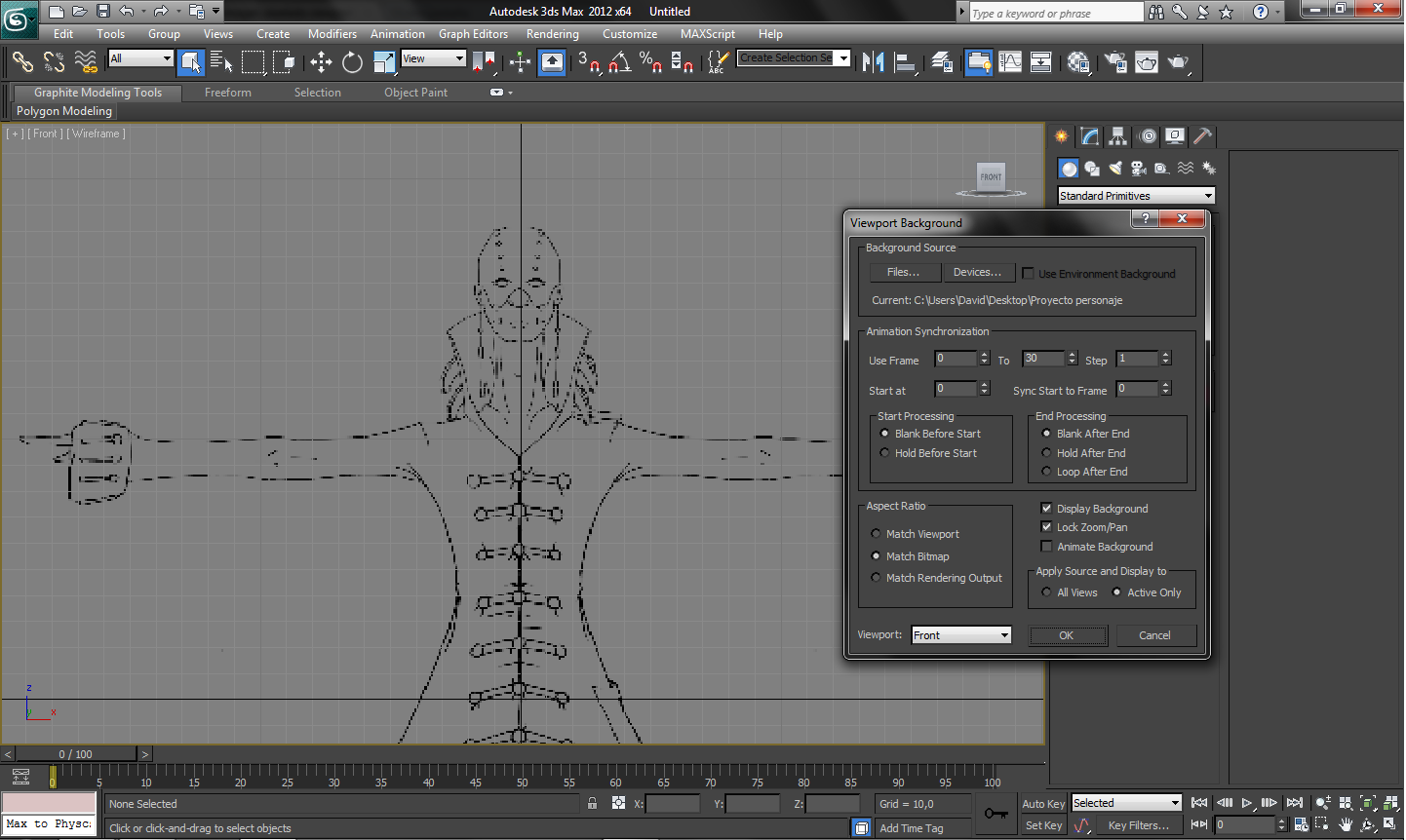Switch to the Freeform ribbon tab
The height and width of the screenshot is (840, 1406).
tap(228, 93)
